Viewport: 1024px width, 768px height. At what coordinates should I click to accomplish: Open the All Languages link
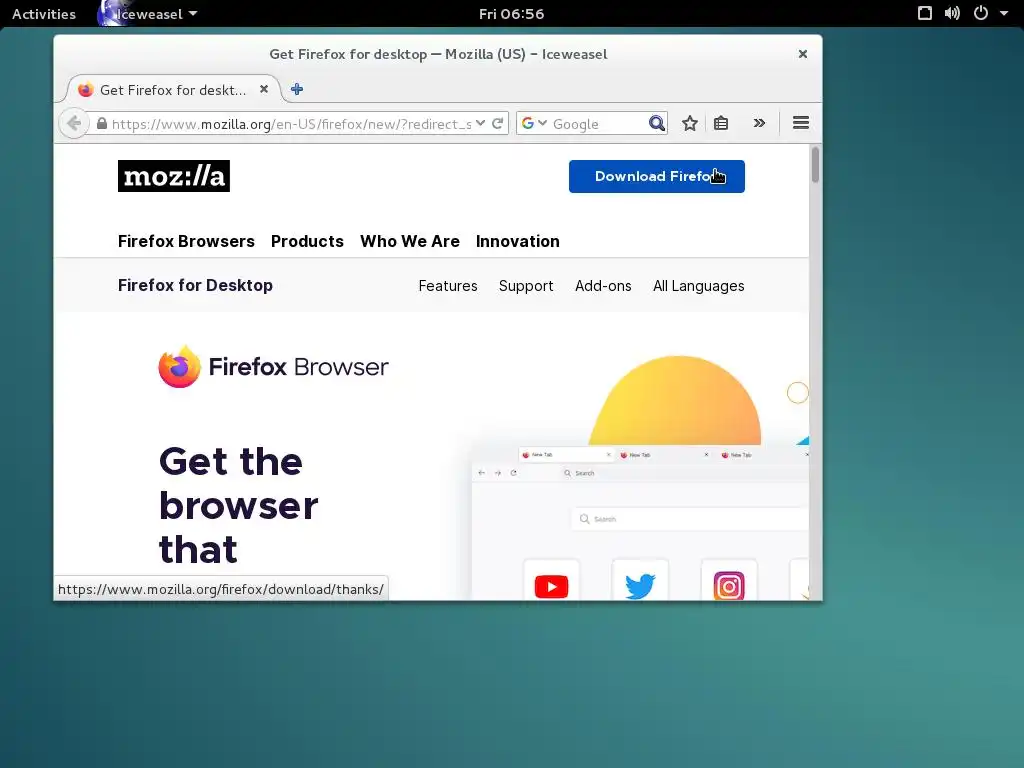698,286
